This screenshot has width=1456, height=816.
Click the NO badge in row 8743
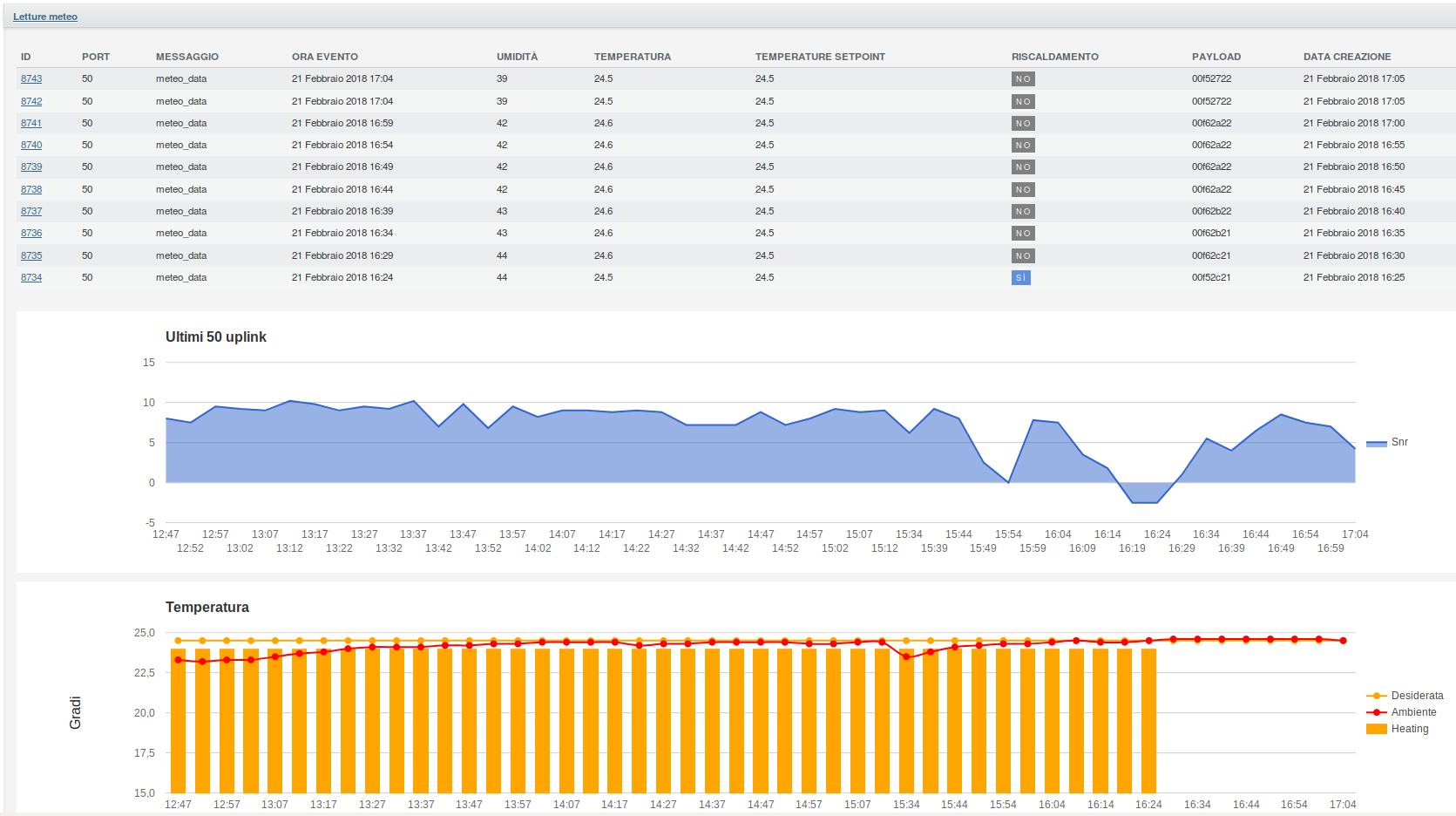(x=1023, y=79)
